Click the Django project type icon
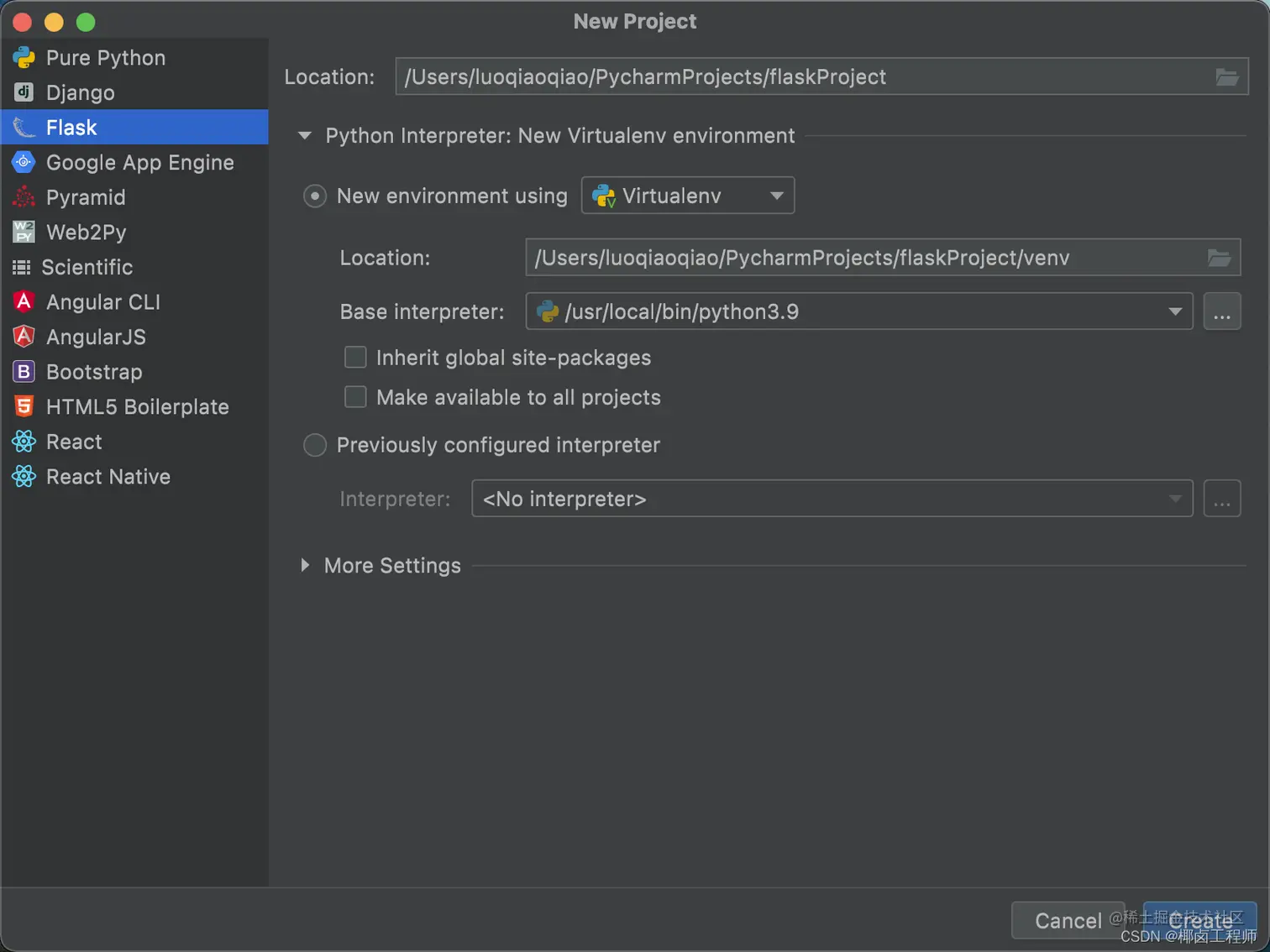 pyautogui.click(x=24, y=92)
